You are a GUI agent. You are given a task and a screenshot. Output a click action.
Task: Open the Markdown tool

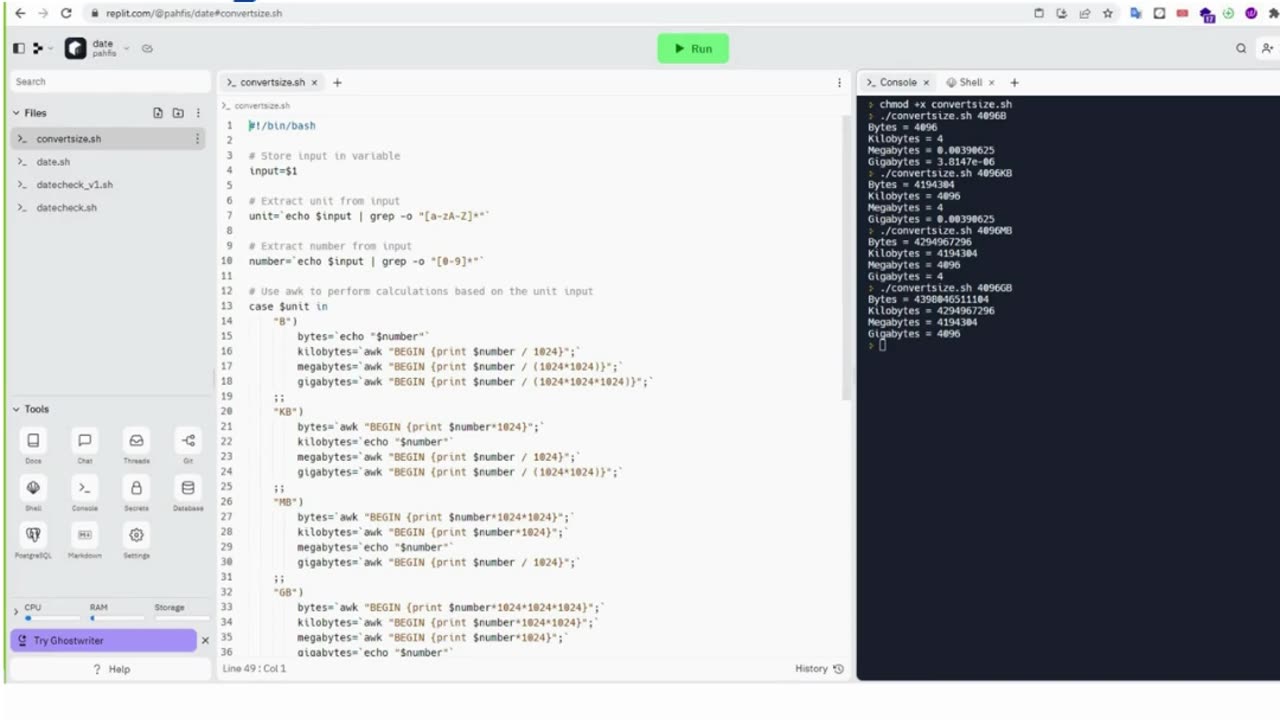[85, 540]
